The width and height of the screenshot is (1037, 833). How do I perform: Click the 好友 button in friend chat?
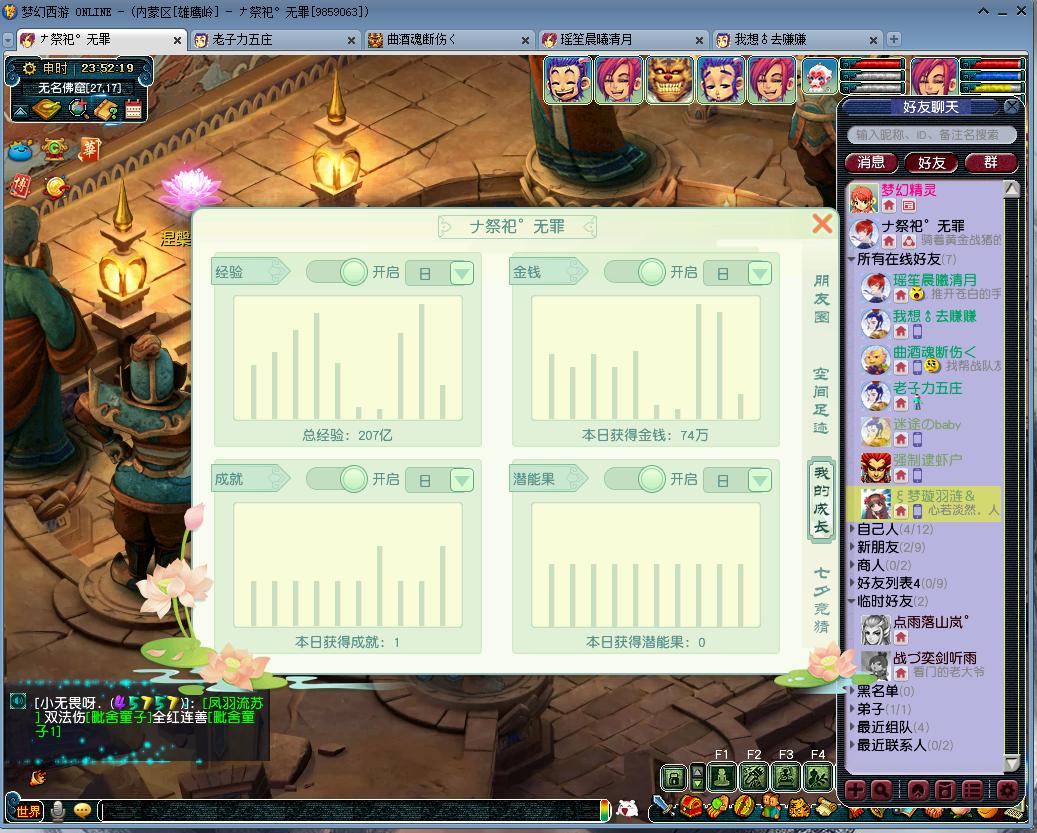click(x=931, y=163)
